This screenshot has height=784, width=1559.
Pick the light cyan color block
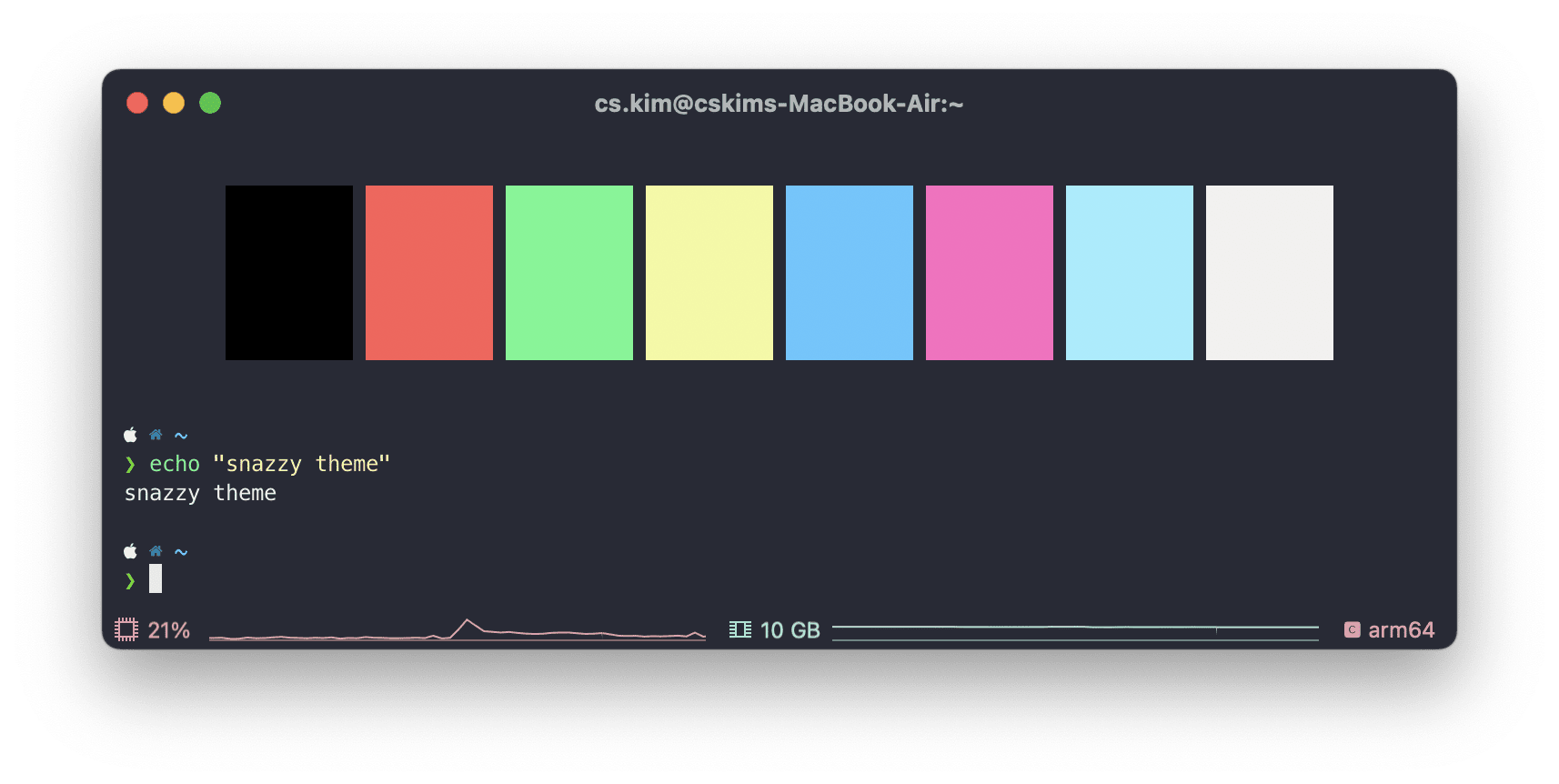[x=1130, y=273]
